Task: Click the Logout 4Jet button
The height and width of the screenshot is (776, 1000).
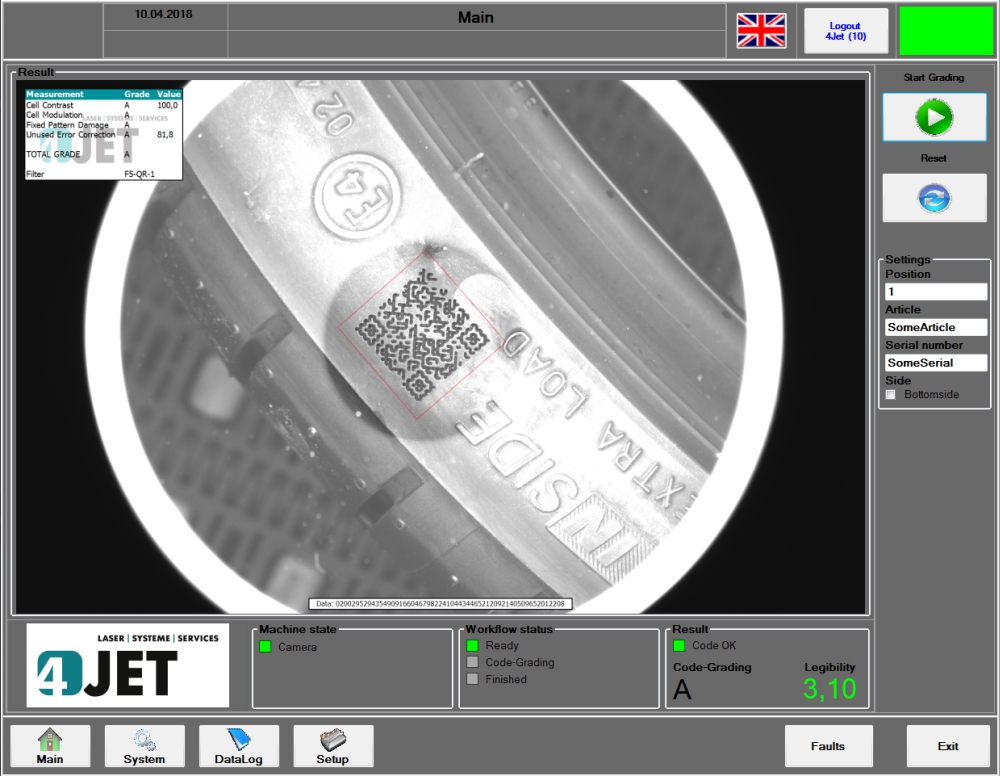Action: pyautogui.click(x=846, y=31)
